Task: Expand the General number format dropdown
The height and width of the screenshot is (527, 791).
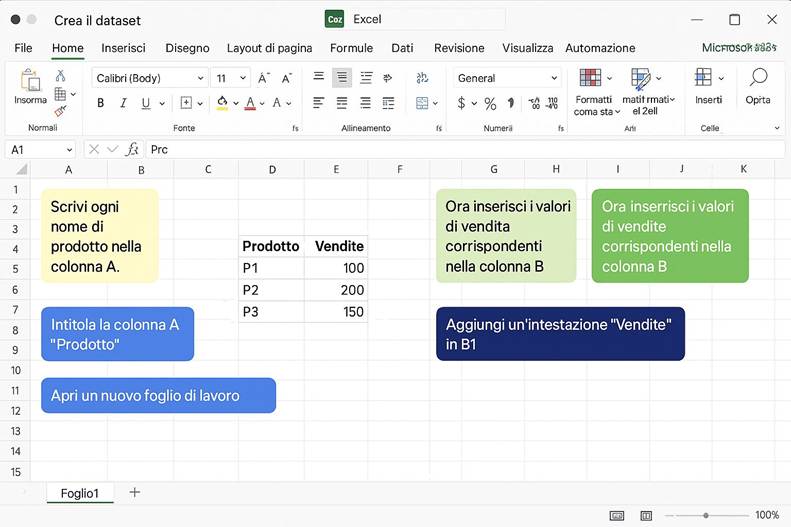Action: pos(554,78)
